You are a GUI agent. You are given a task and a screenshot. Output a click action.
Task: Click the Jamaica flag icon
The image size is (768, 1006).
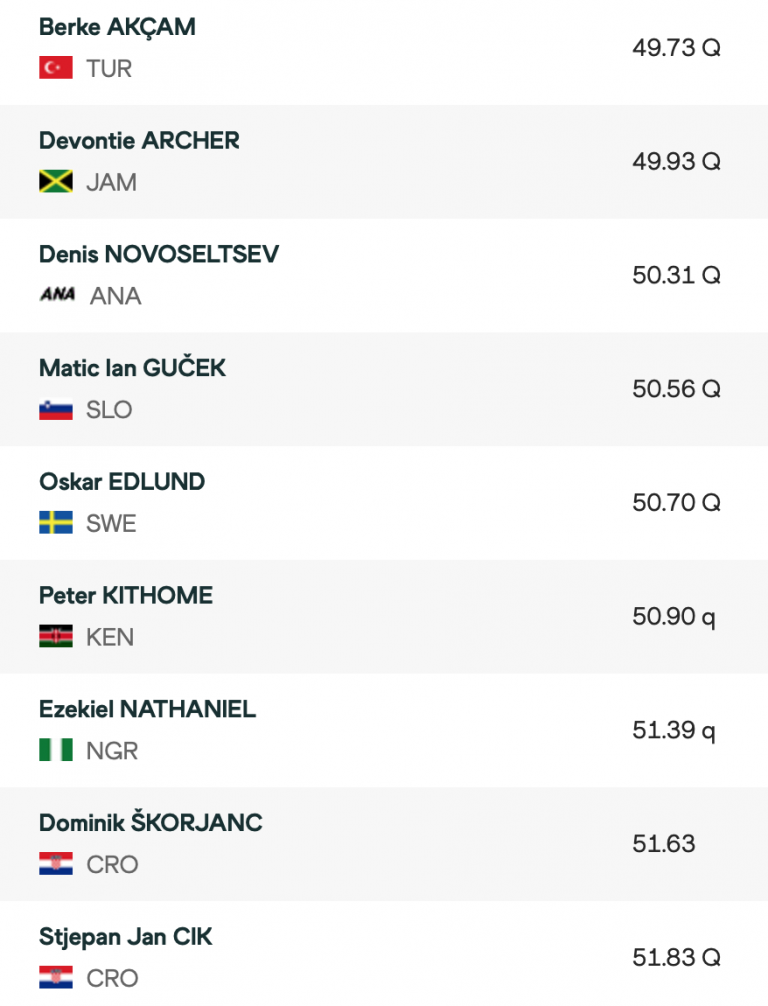(x=56, y=182)
